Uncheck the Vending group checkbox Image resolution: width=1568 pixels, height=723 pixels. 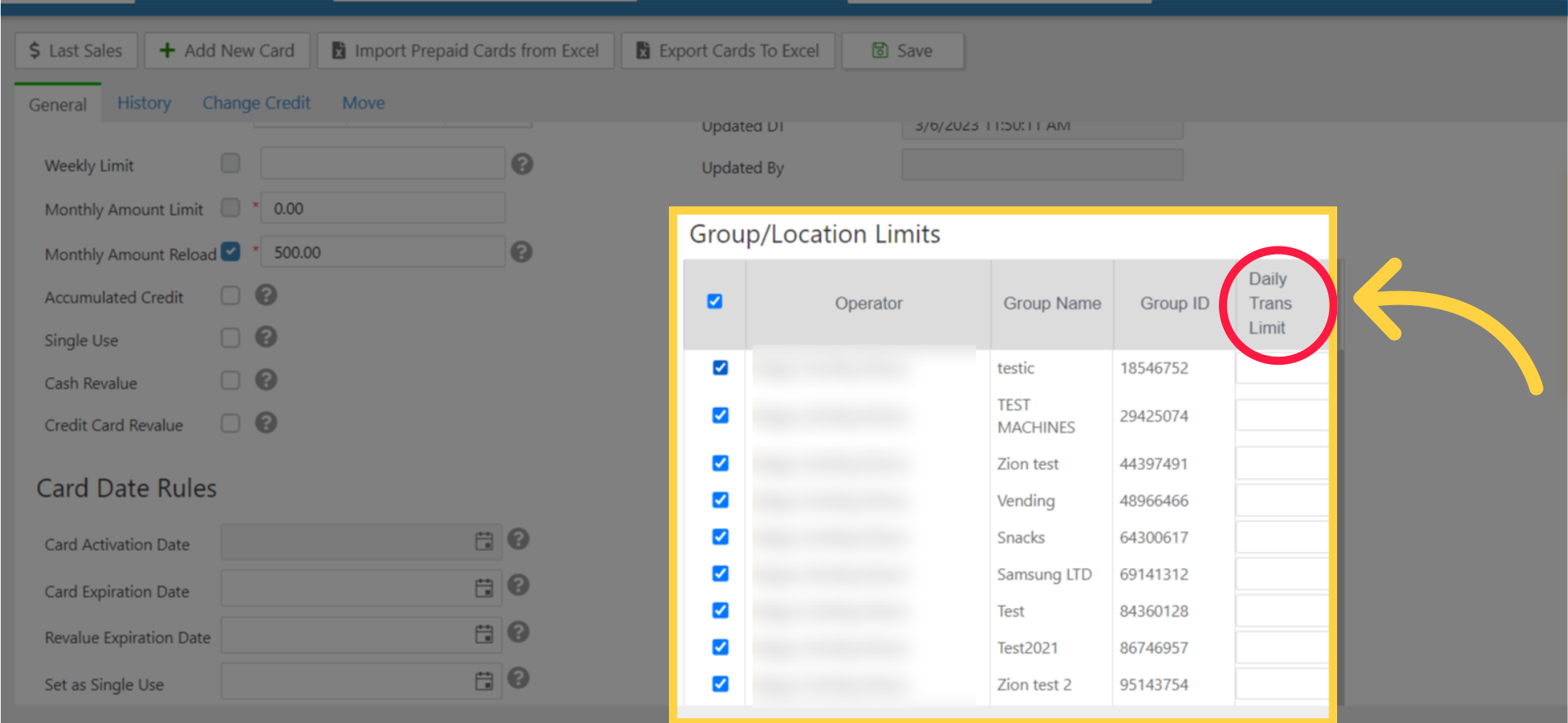pyautogui.click(x=720, y=499)
